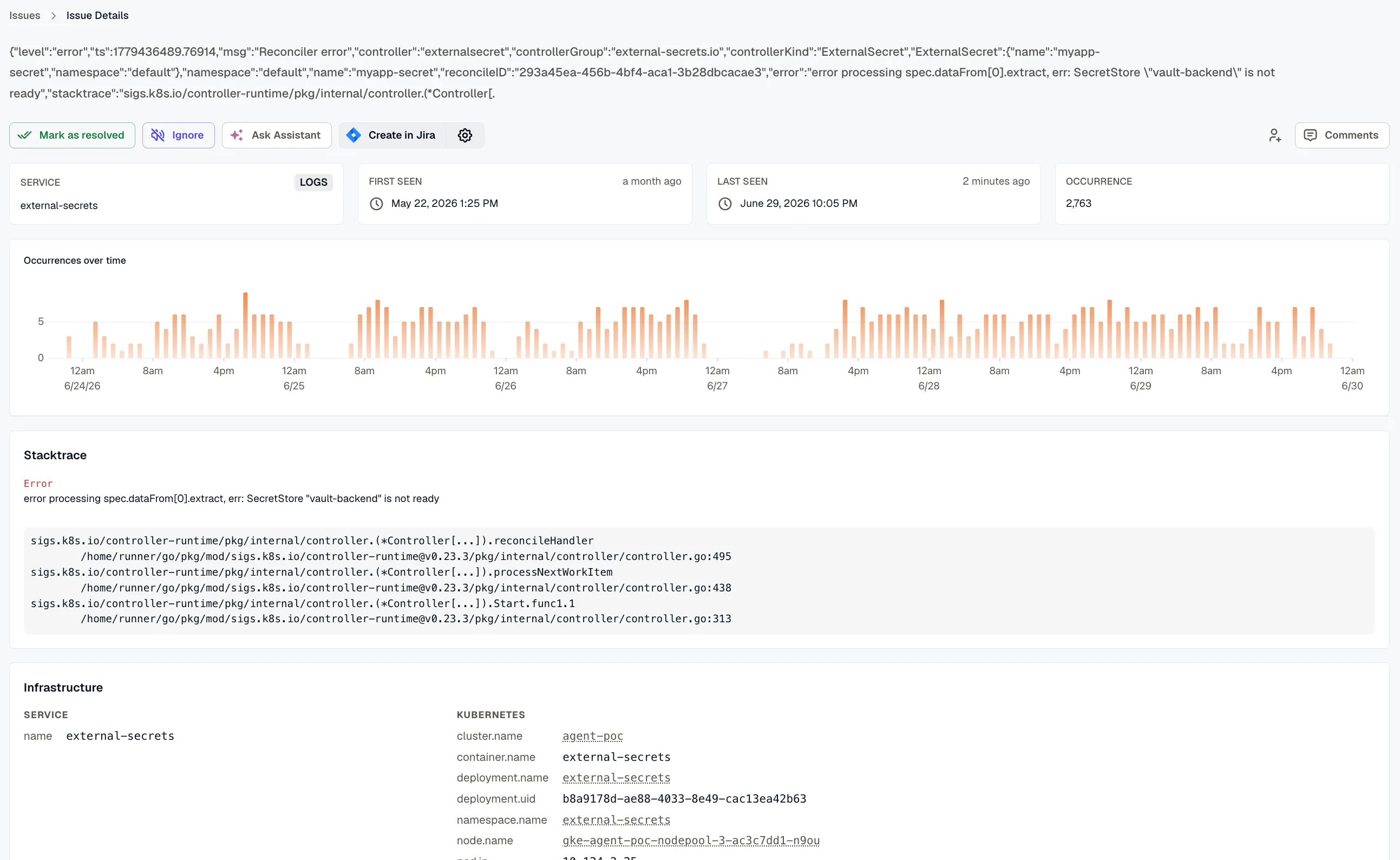Select deployment.uid value b8a9178d-ae88-4033

(x=684, y=799)
